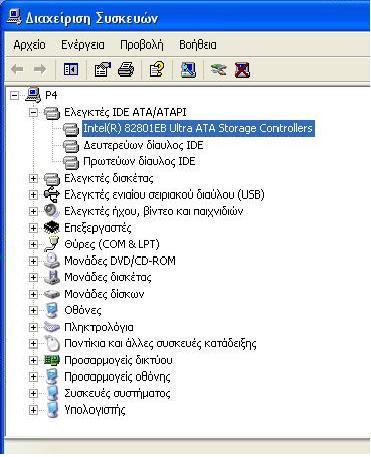Click the ports connector icon

[x=52, y=244]
